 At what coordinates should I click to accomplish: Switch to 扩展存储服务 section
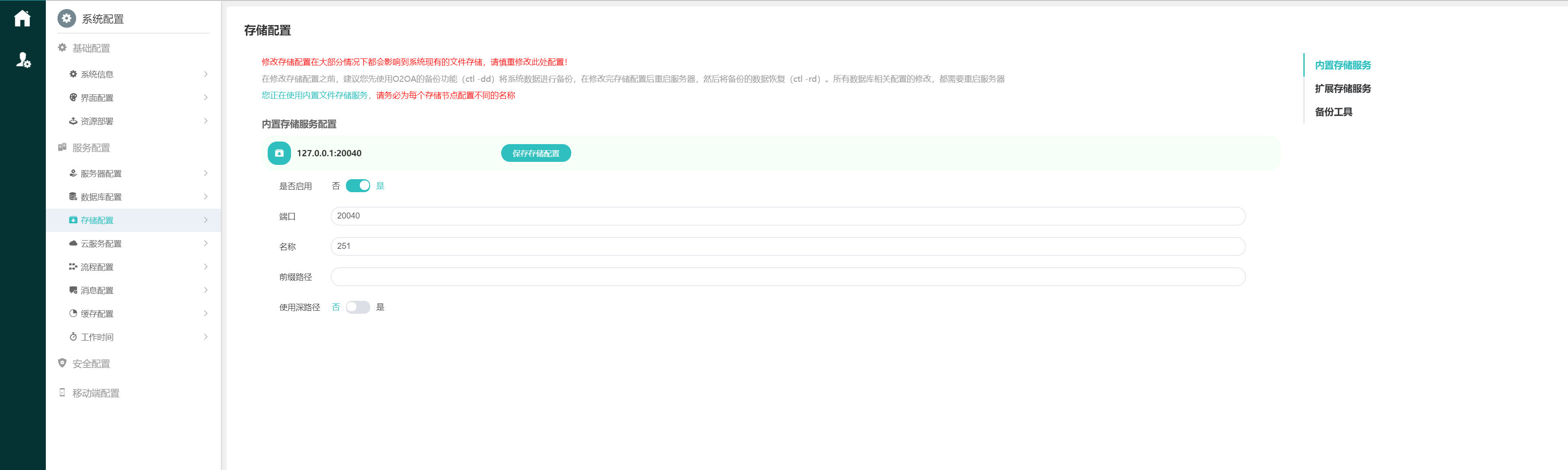point(1342,88)
